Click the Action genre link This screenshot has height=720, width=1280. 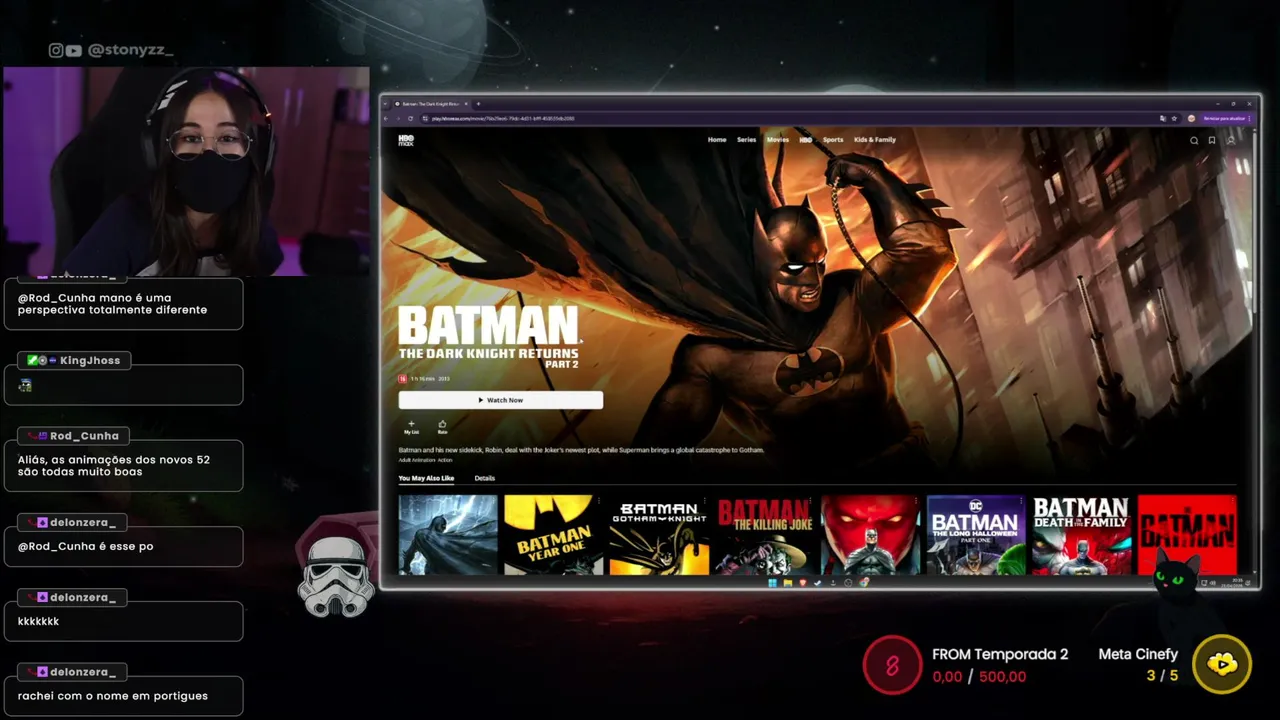point(445,460)
